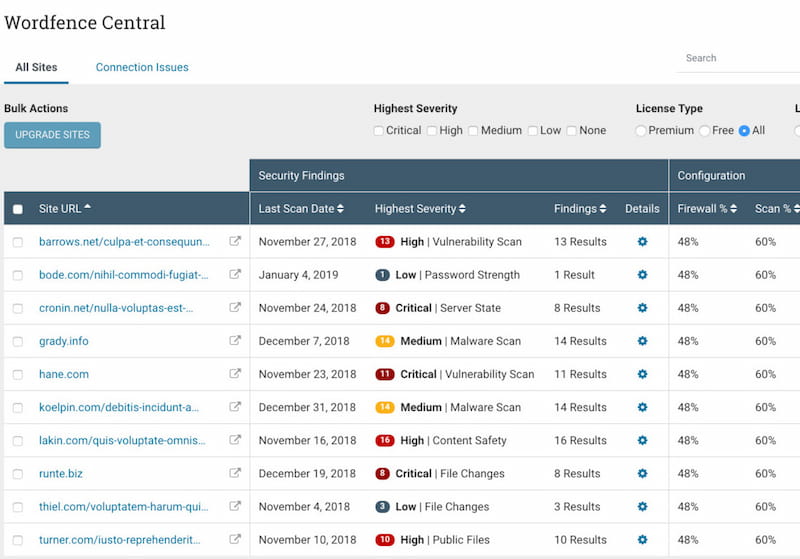
Task: Sort by Highest Severity column header
Action: tap(420, 209)
